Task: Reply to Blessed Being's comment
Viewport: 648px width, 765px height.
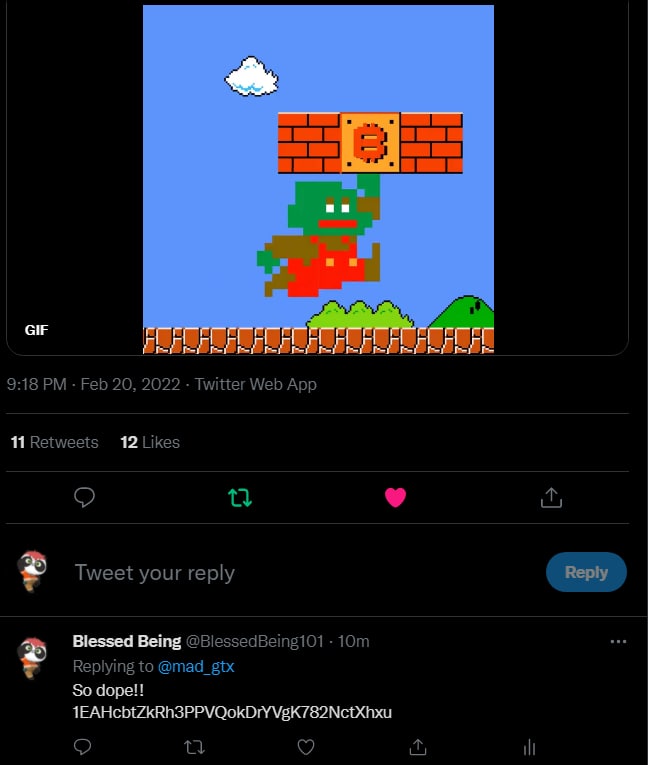Action: [84, 746]
